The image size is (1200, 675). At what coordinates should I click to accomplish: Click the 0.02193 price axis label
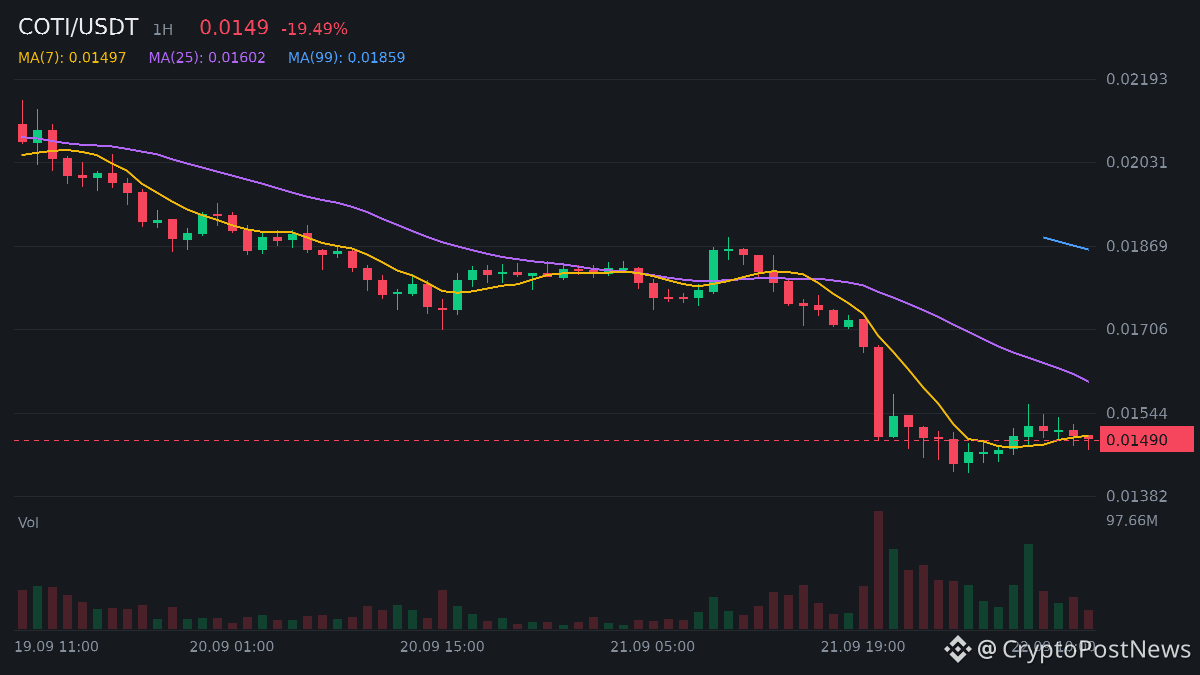(1137, 79)
